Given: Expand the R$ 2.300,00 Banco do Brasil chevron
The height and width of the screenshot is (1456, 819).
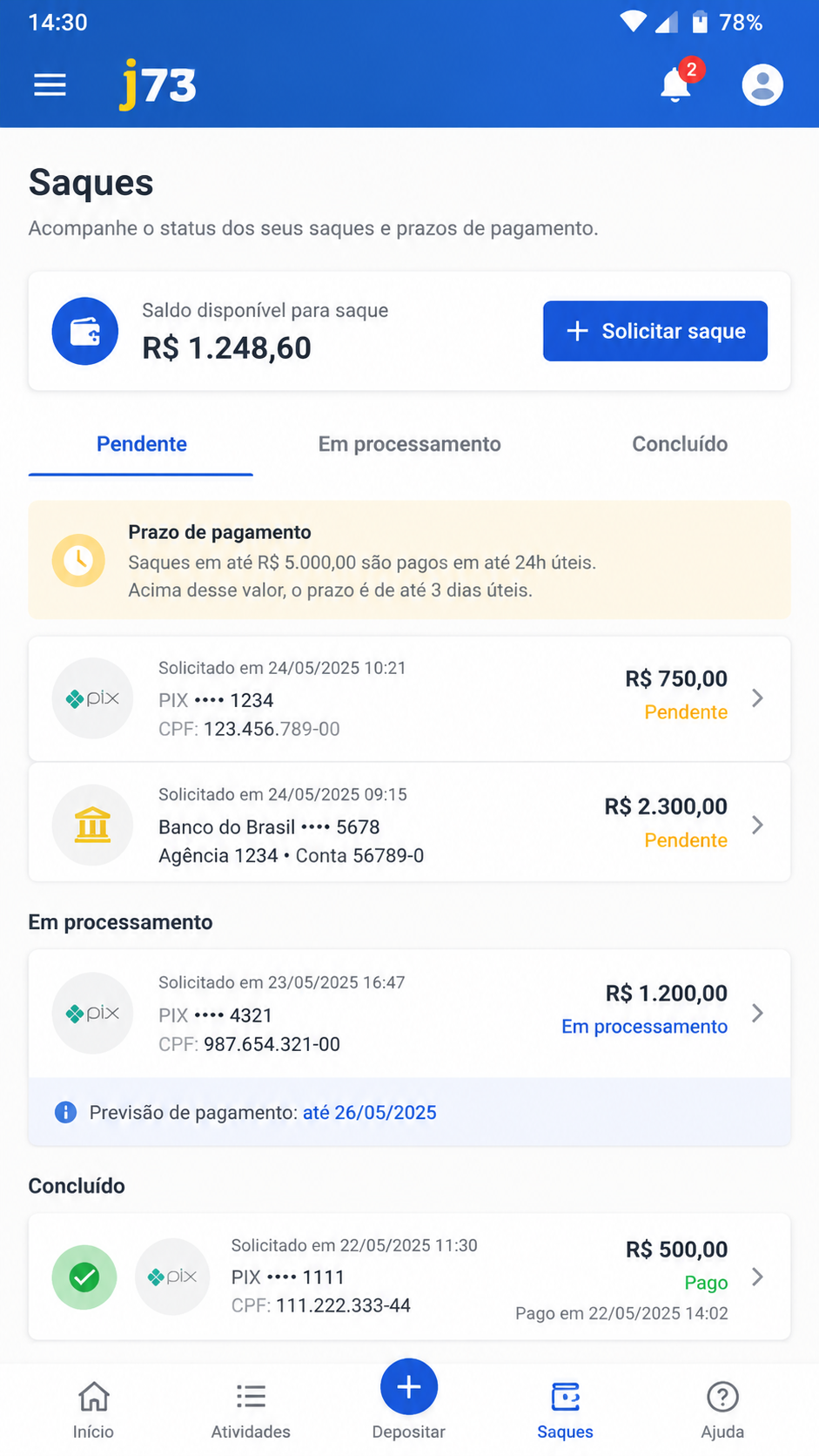Looking at the screenshot, I should point(757,825).
